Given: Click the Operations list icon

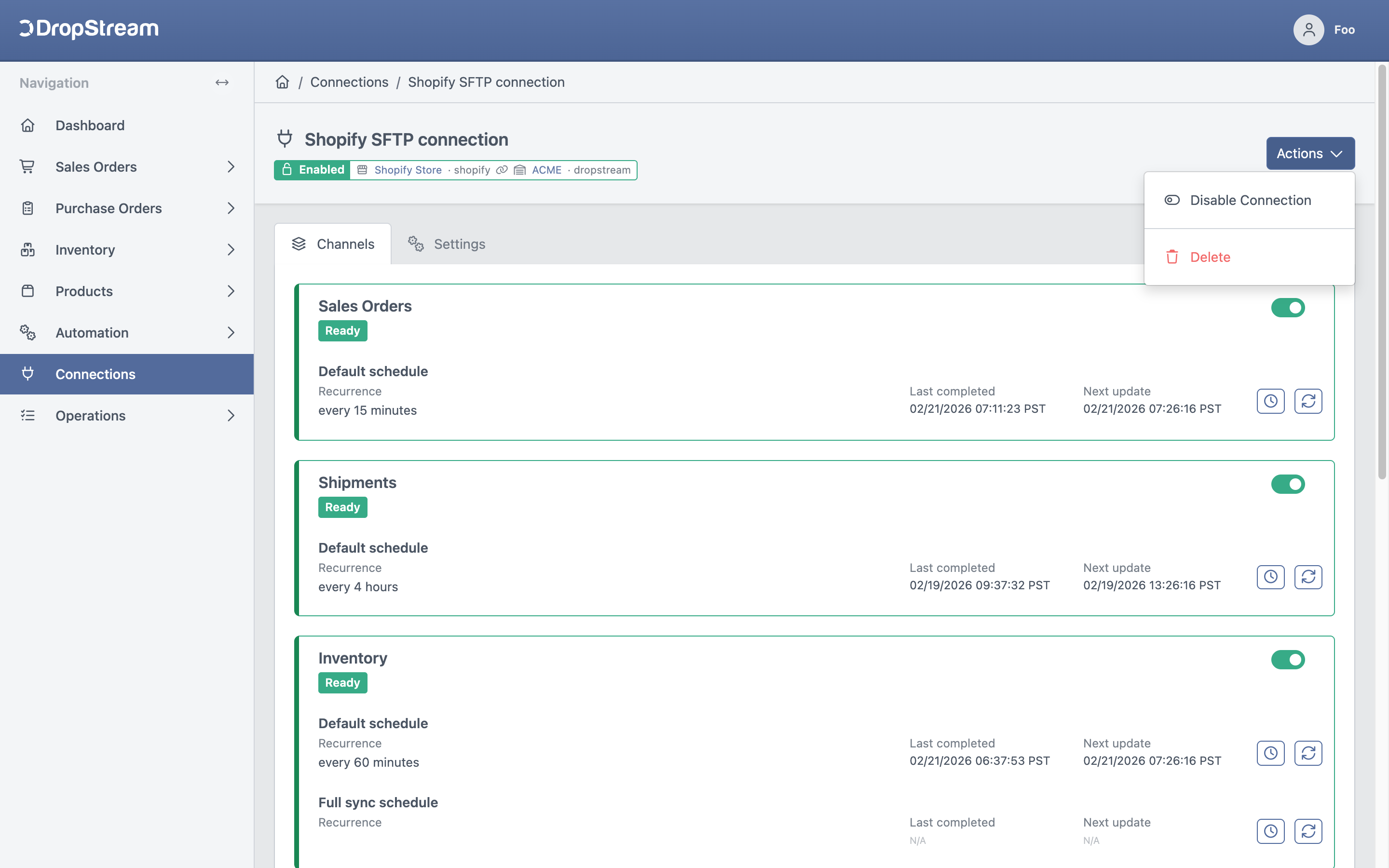Looking at the screenshot, I should (x=27, y=415).
